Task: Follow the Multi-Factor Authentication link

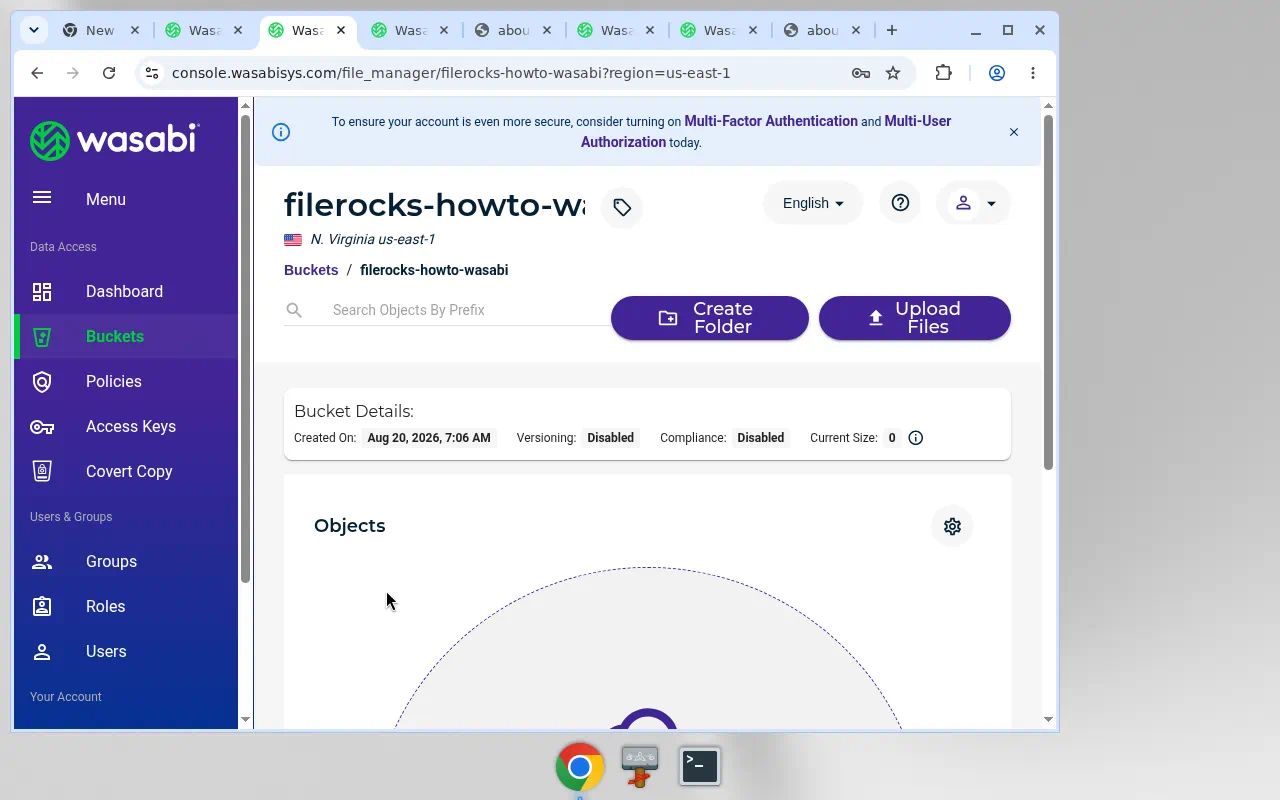Action: pos(771,121)
